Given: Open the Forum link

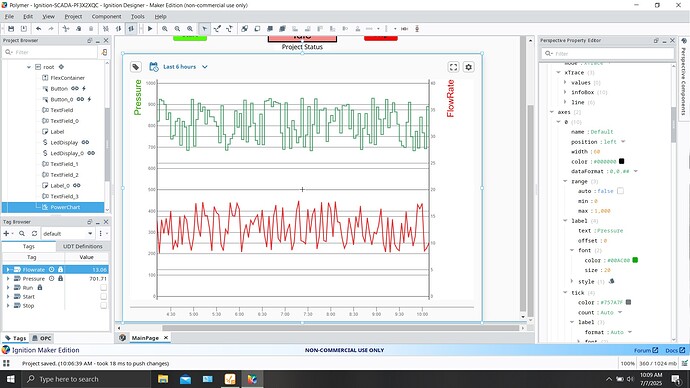Looking at the screenshot, I should click(x=646, y=350).
